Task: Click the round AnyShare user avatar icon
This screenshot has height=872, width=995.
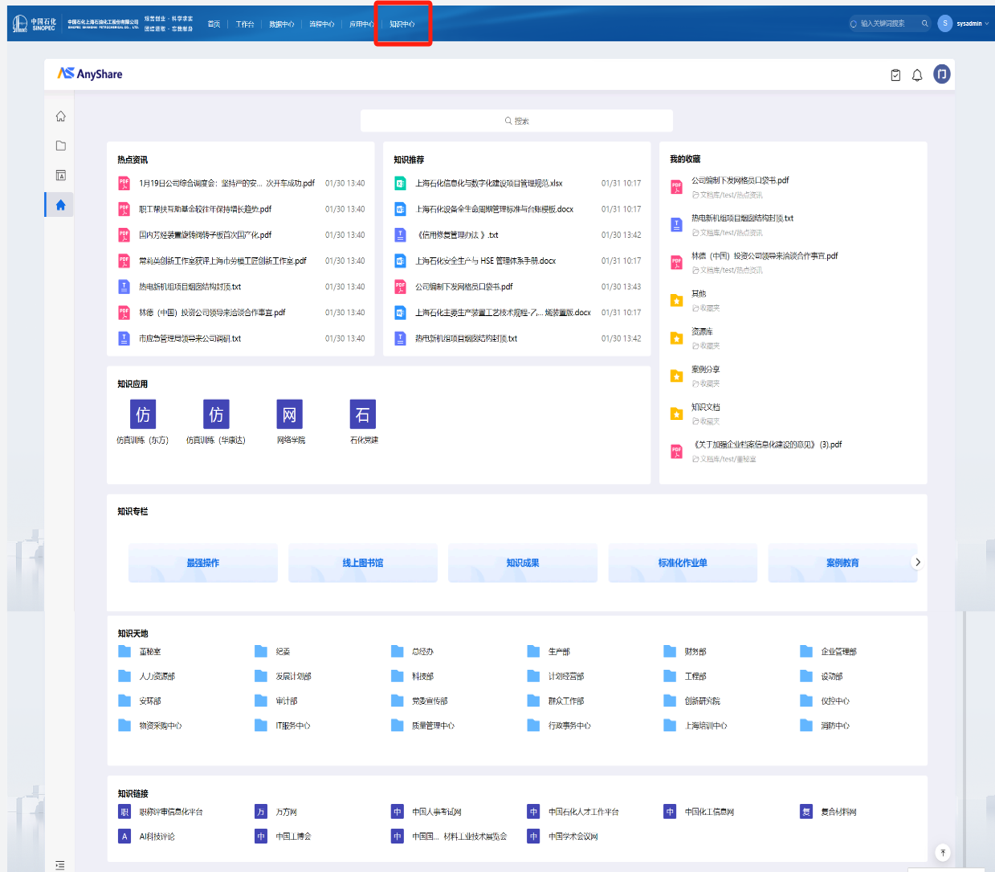Action: (x=941, y=74)
